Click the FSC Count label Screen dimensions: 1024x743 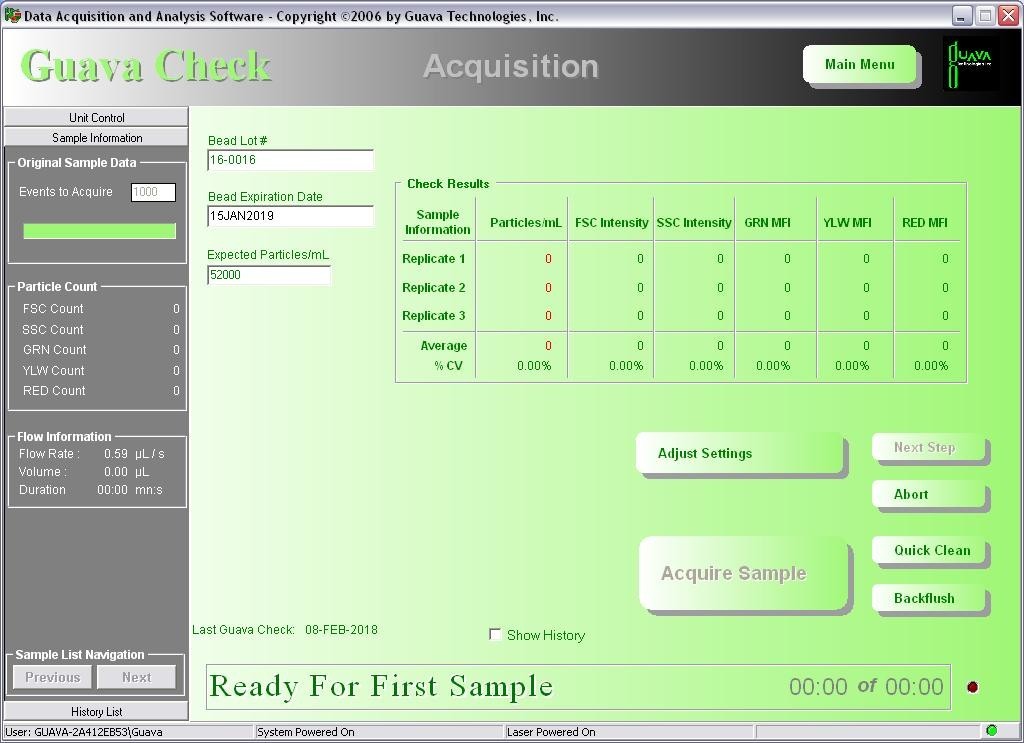tap(53, 308)
